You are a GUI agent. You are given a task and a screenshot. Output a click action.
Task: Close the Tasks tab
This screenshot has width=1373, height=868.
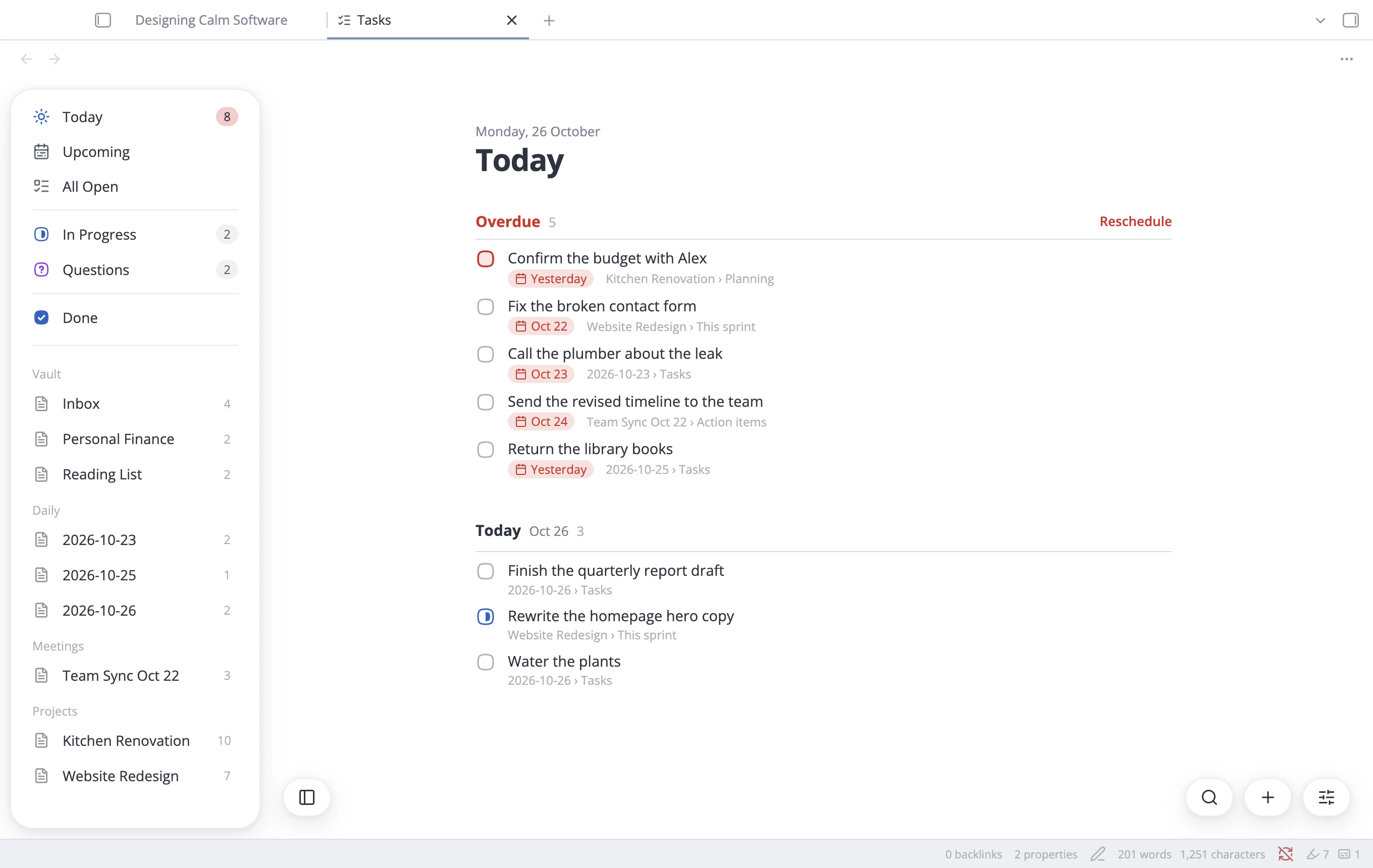(511, 21)
